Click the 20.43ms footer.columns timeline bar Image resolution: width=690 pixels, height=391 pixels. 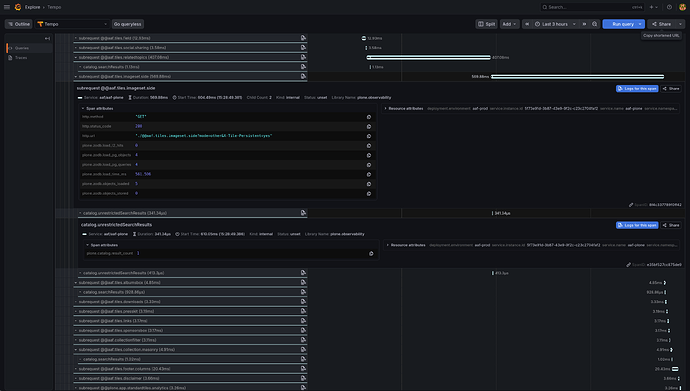click(675, 369)
